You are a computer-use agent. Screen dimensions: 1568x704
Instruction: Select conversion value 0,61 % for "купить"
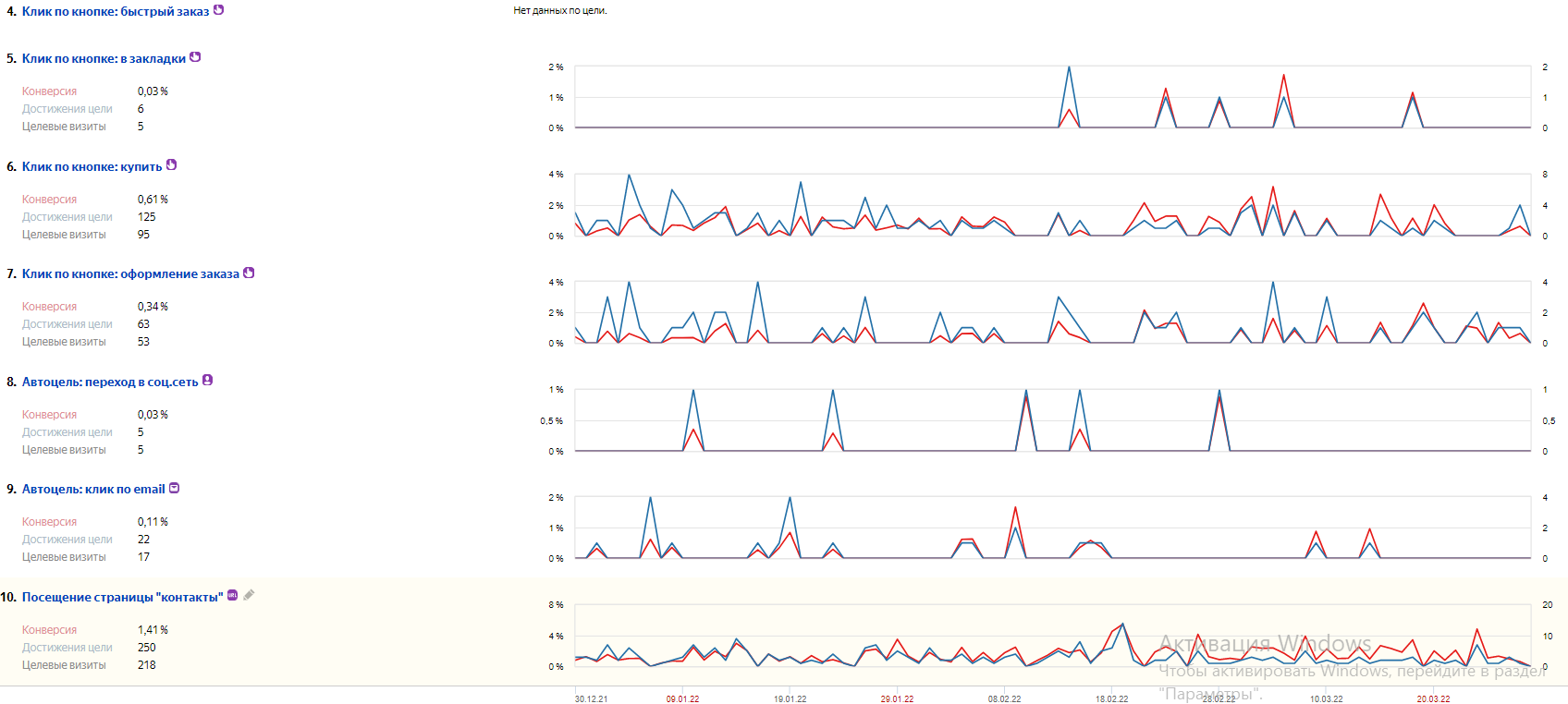coord(153,200)
